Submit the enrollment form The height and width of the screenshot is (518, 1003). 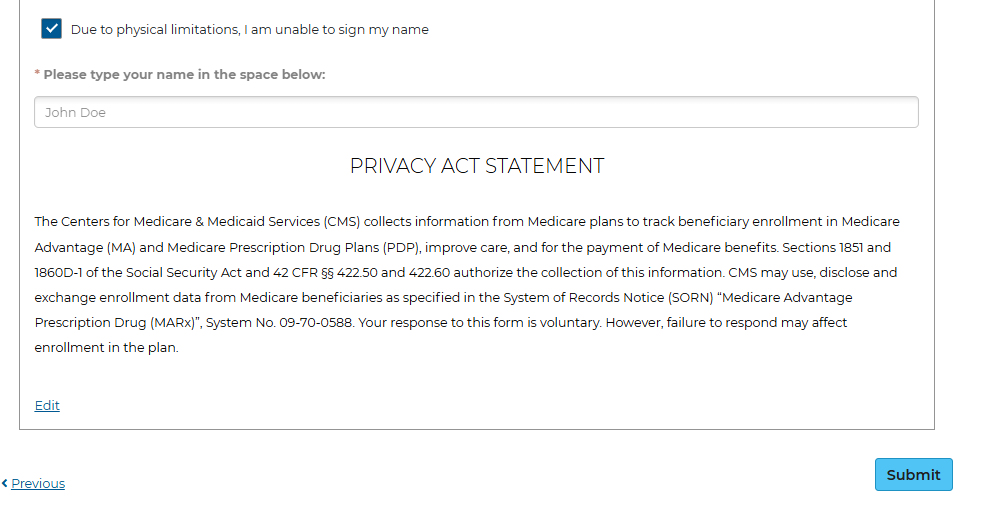pos(913,475)
